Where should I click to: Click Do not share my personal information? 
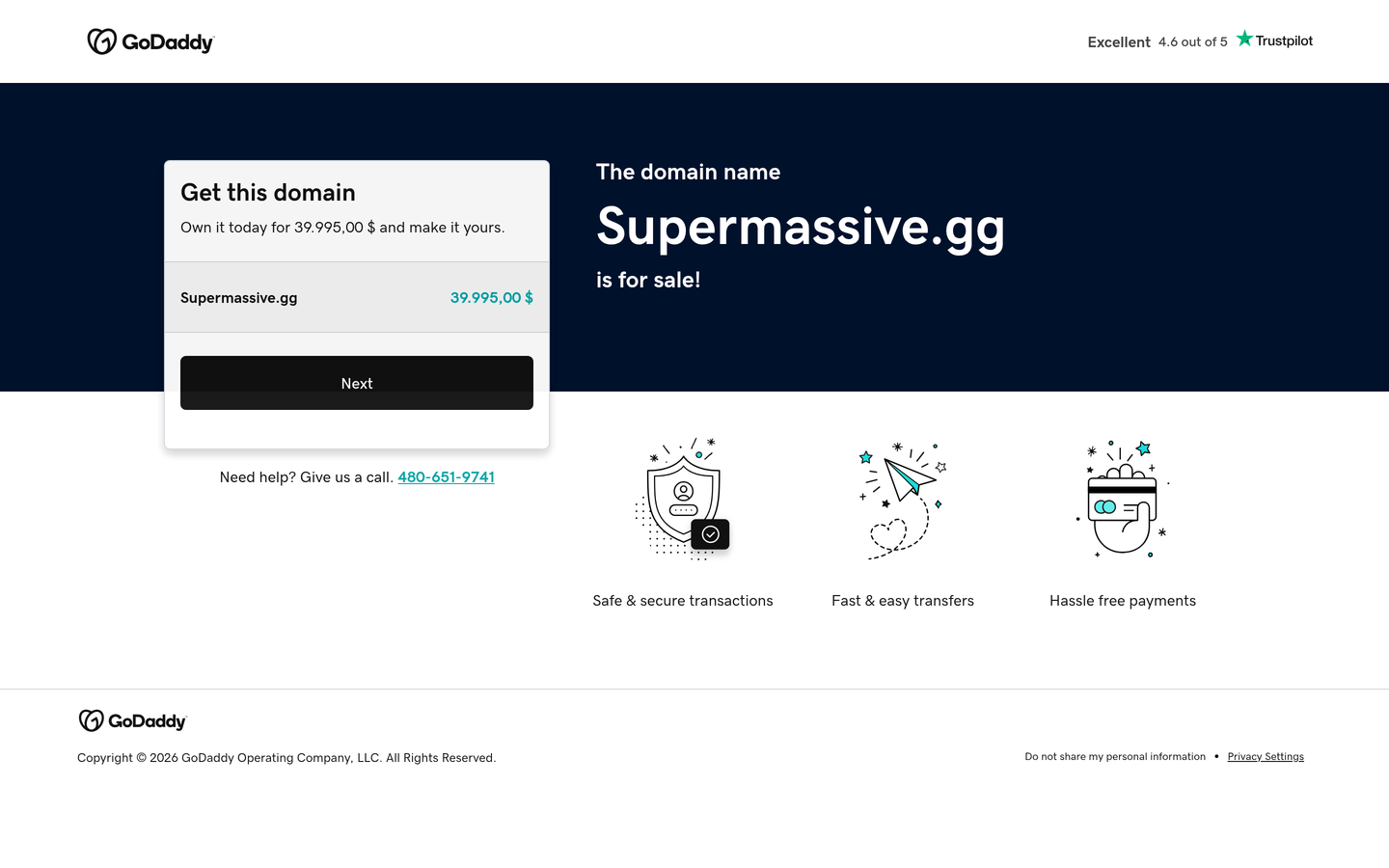tap(1115, 757)
